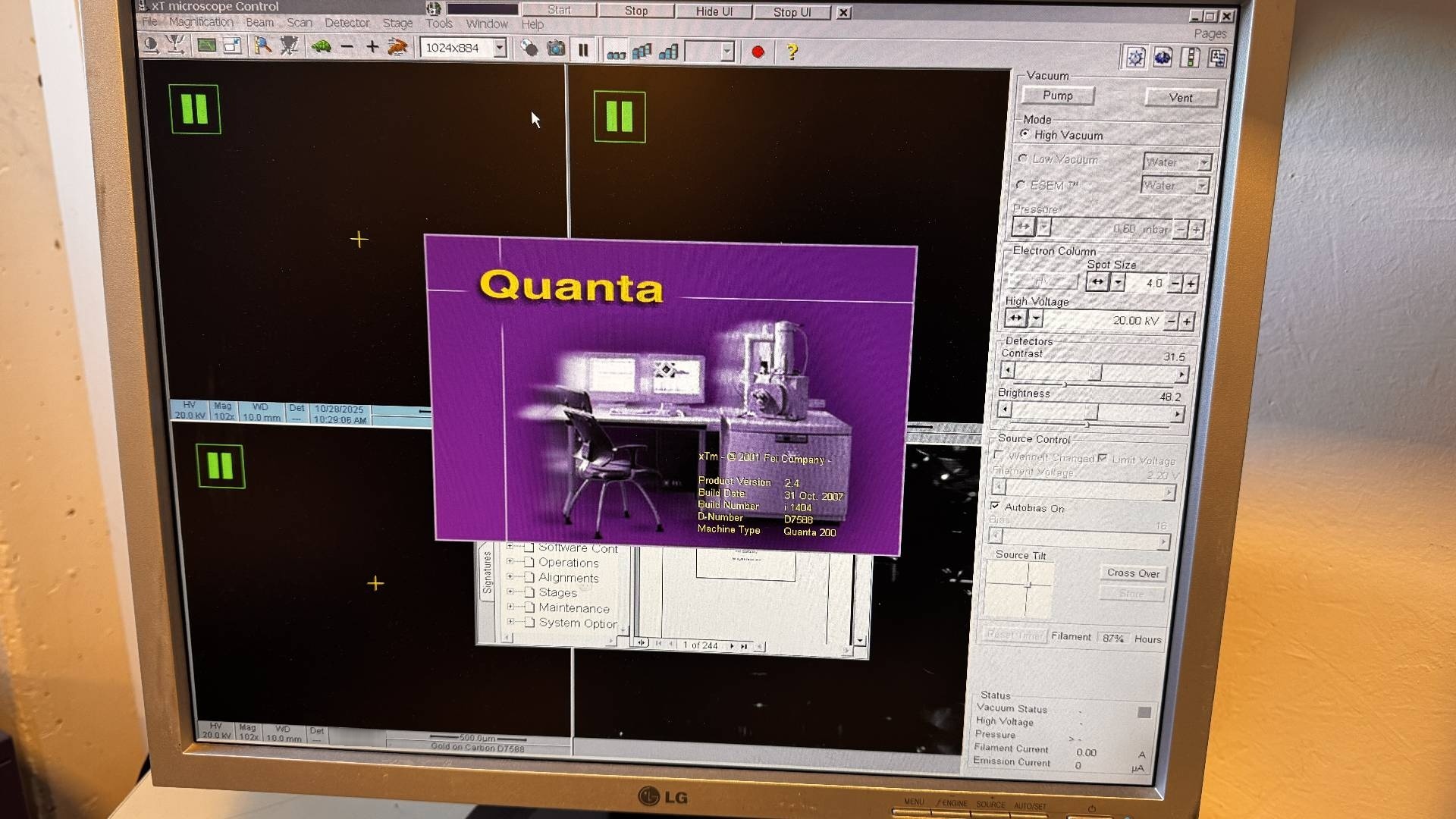
Task: Open the beam control page icon
Action: click(1135, 58)
